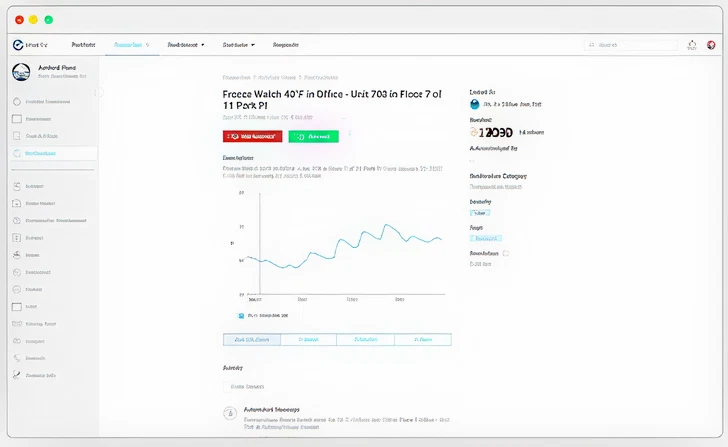Click the blue location avatar in the right details panel
This screenshot has width=728, height=447.
474,103
